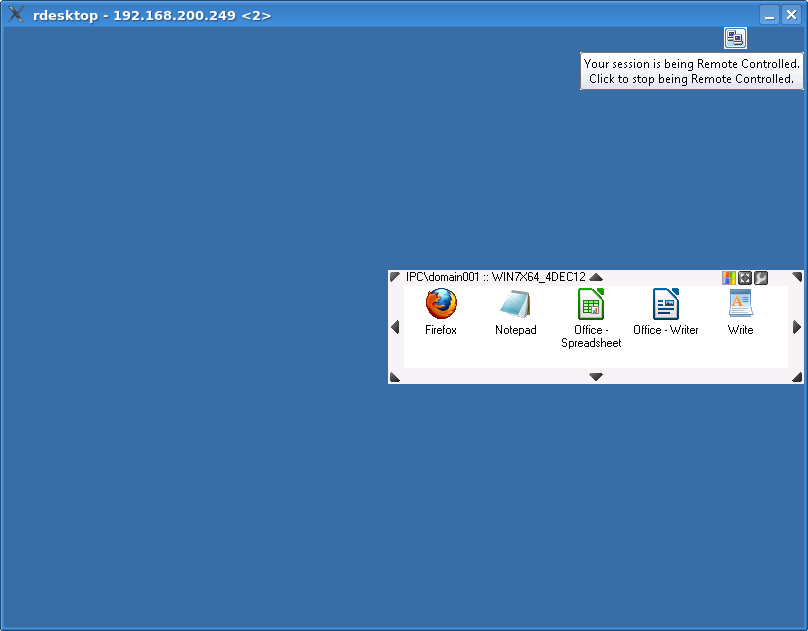
Task: Click the up arrow beside WIN7X64_4DEC12 title
Action: tap(596, 278)
